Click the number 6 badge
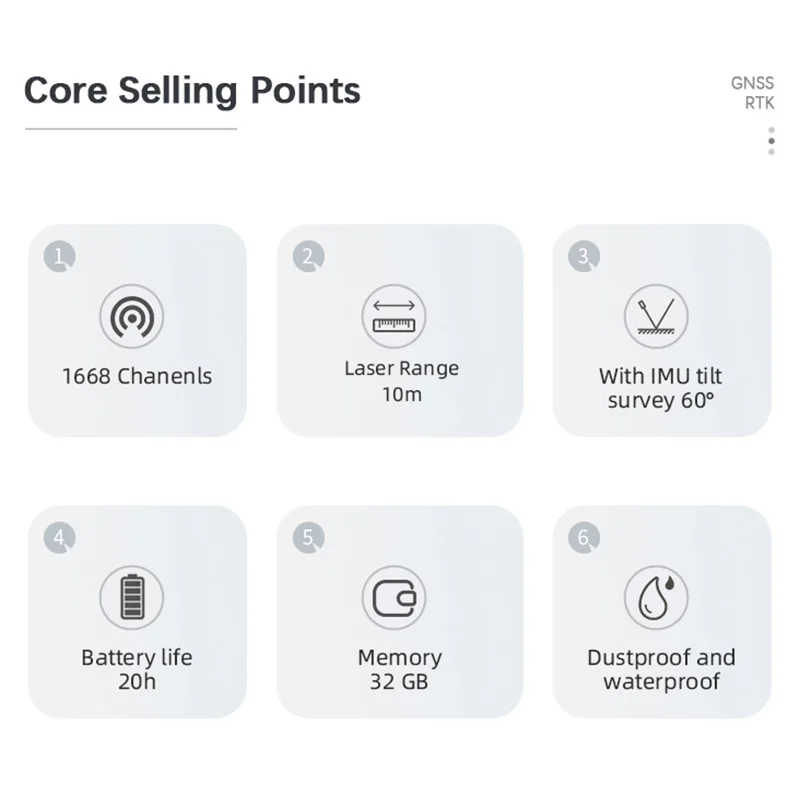 coord(584,537)
